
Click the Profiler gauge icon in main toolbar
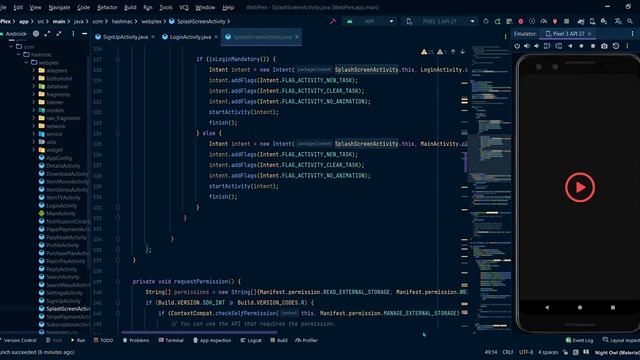[543, 21]
